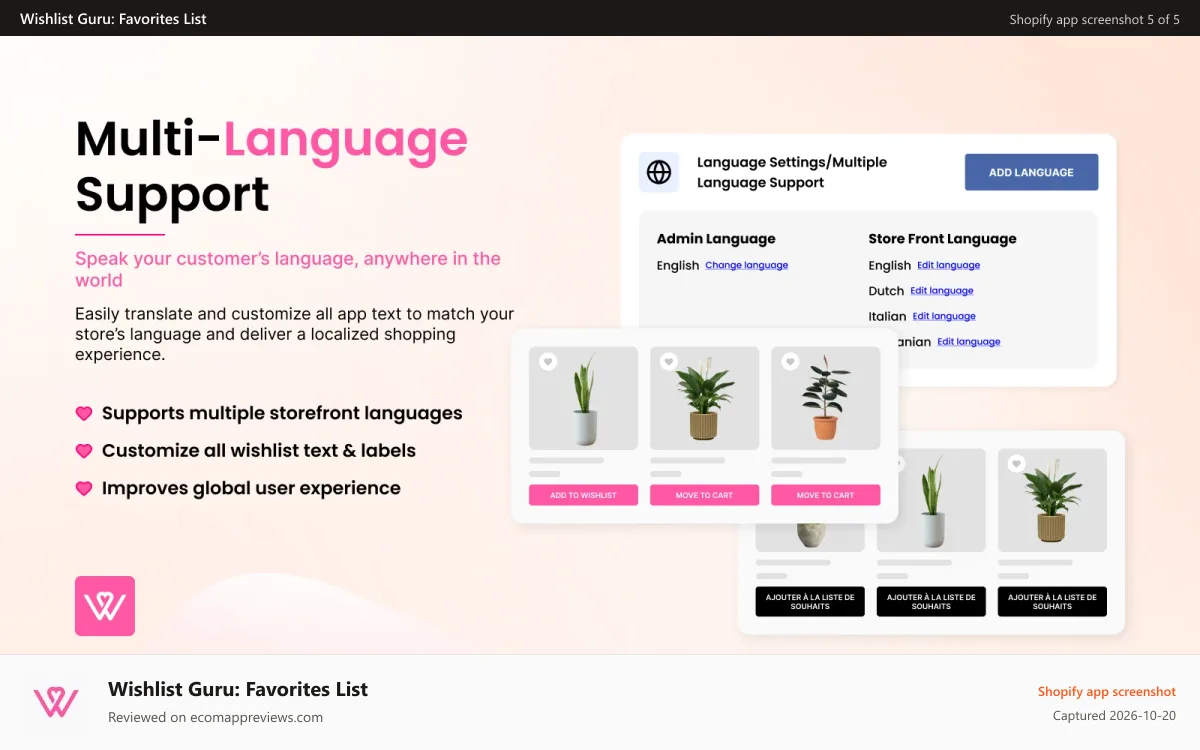Click 'Customize all wishlist text & labels' text
Viewport: 1200px width, 750px height.
pyautogui.click(x=259, y=451)
